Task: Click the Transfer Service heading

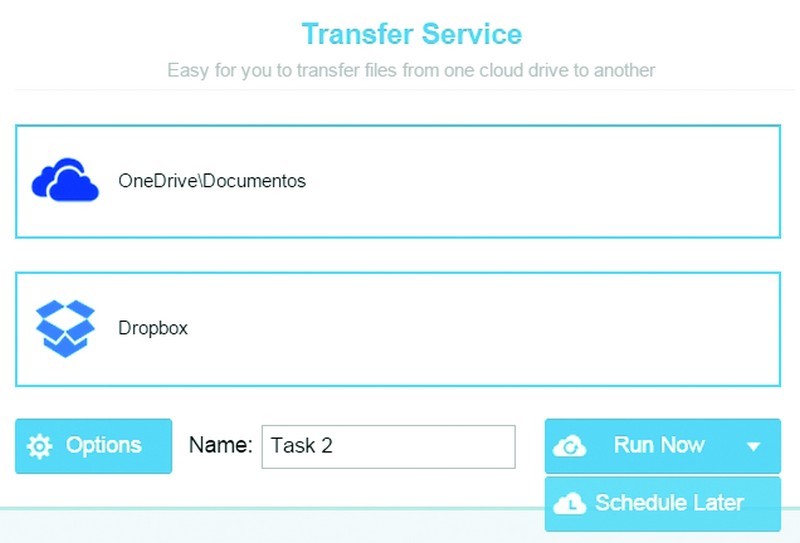Action: (412, 34)
